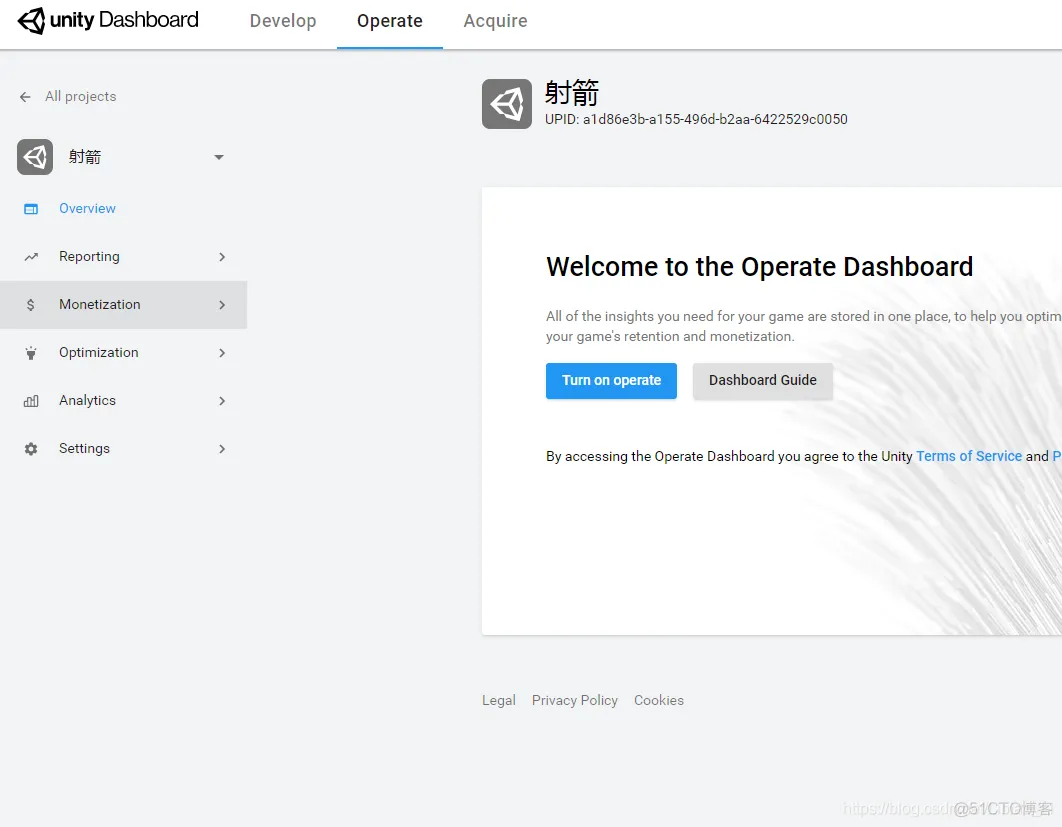
Task: Open the Reporting menu item
Action: pyautogui.click(x=123, y=257)
